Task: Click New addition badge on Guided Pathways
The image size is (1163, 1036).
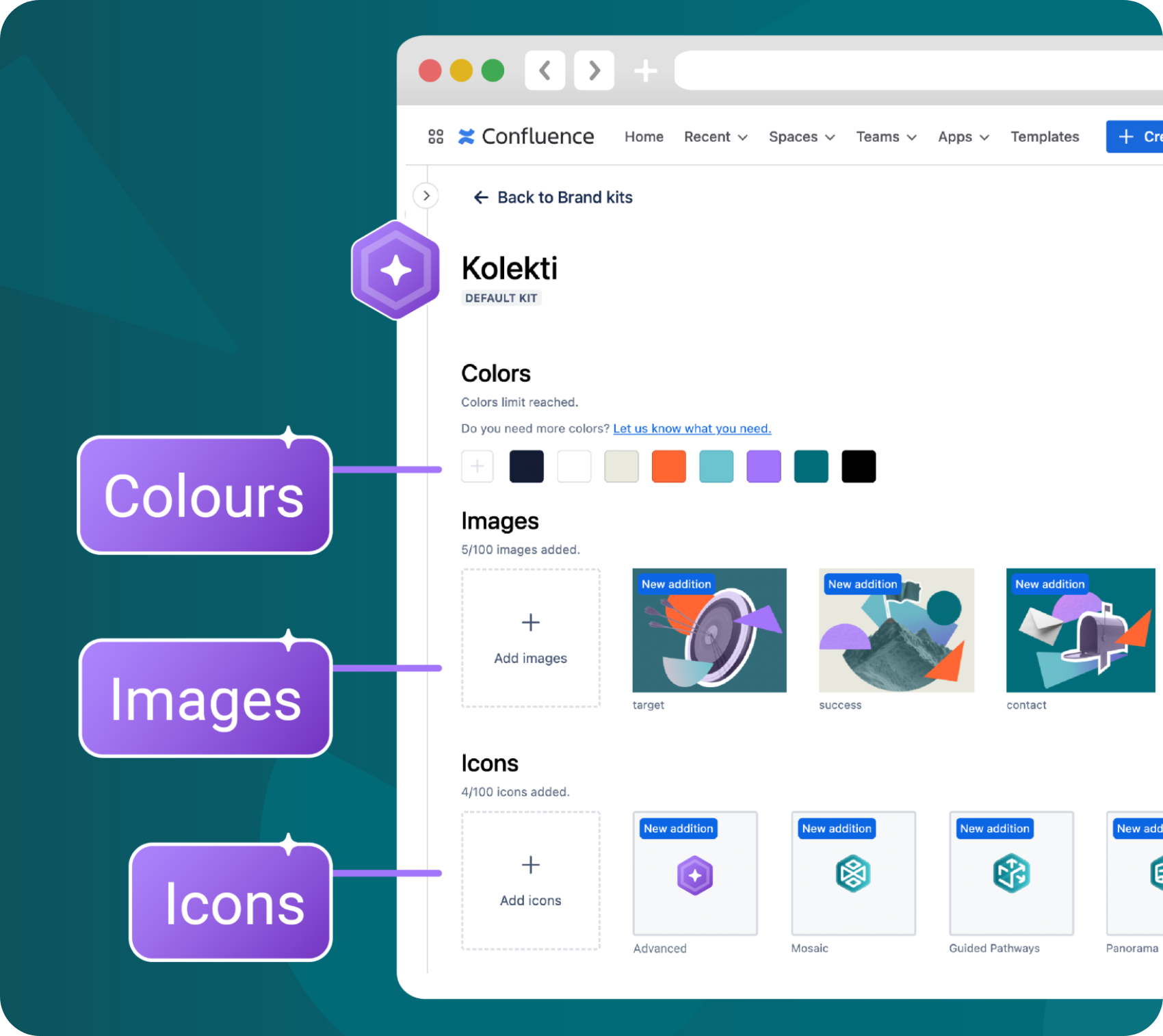Action: coord(995,828)
